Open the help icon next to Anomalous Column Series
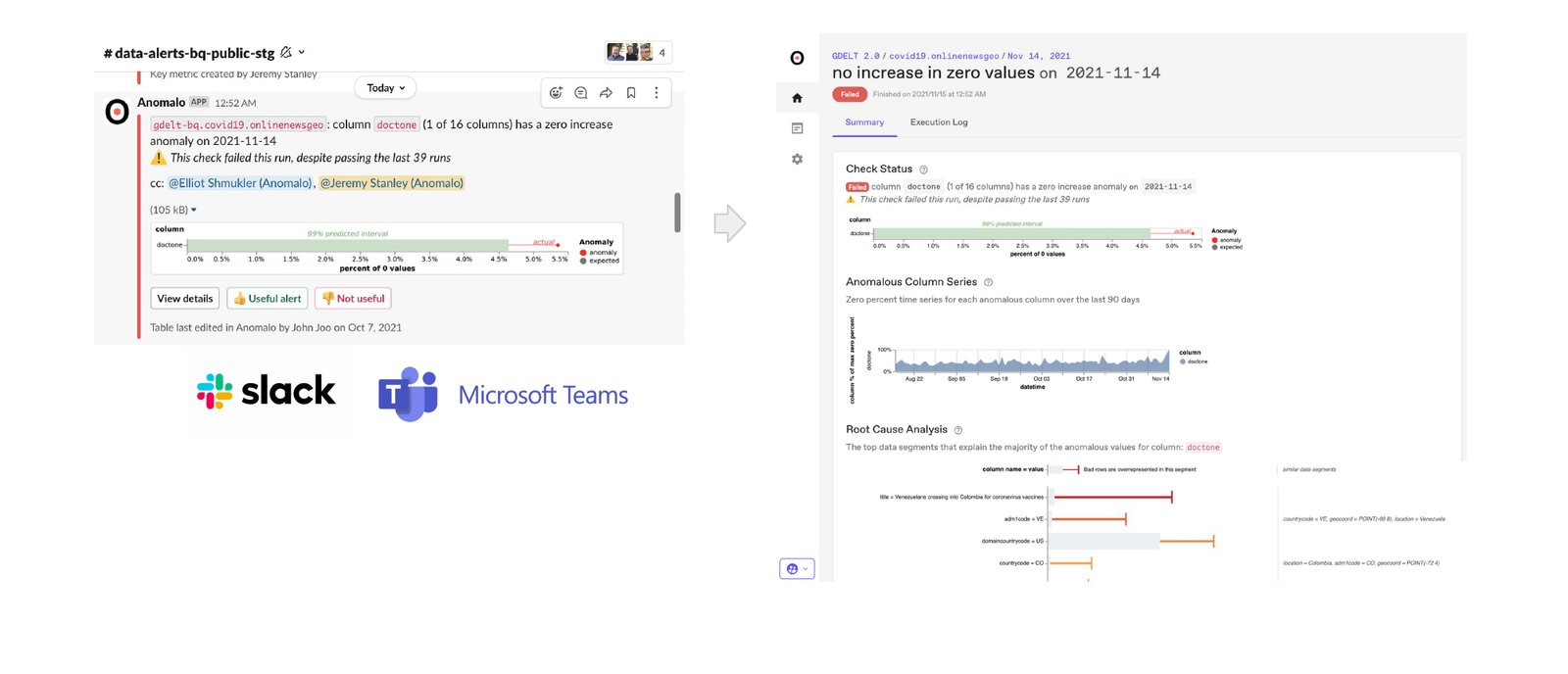The height and width of the screenshot is (674, 1568). [988, 282]
